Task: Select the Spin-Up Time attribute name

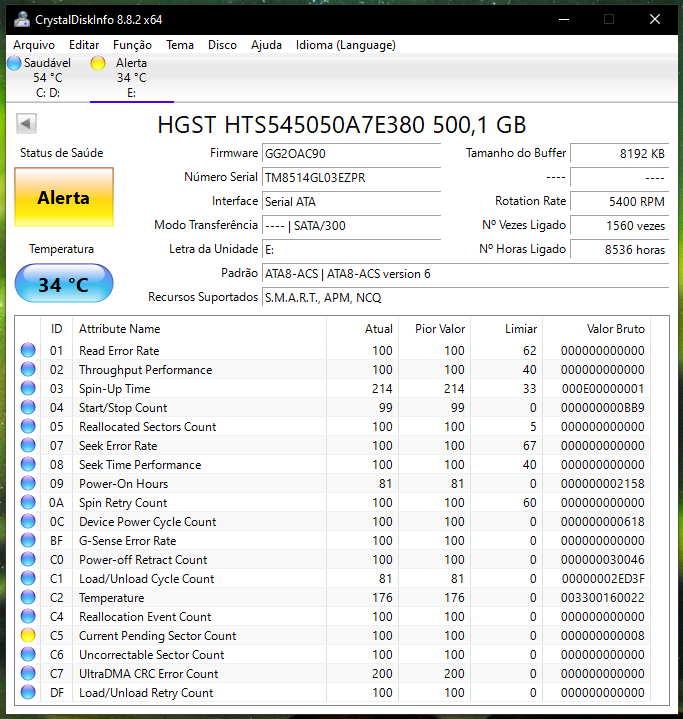Action: 114,389
